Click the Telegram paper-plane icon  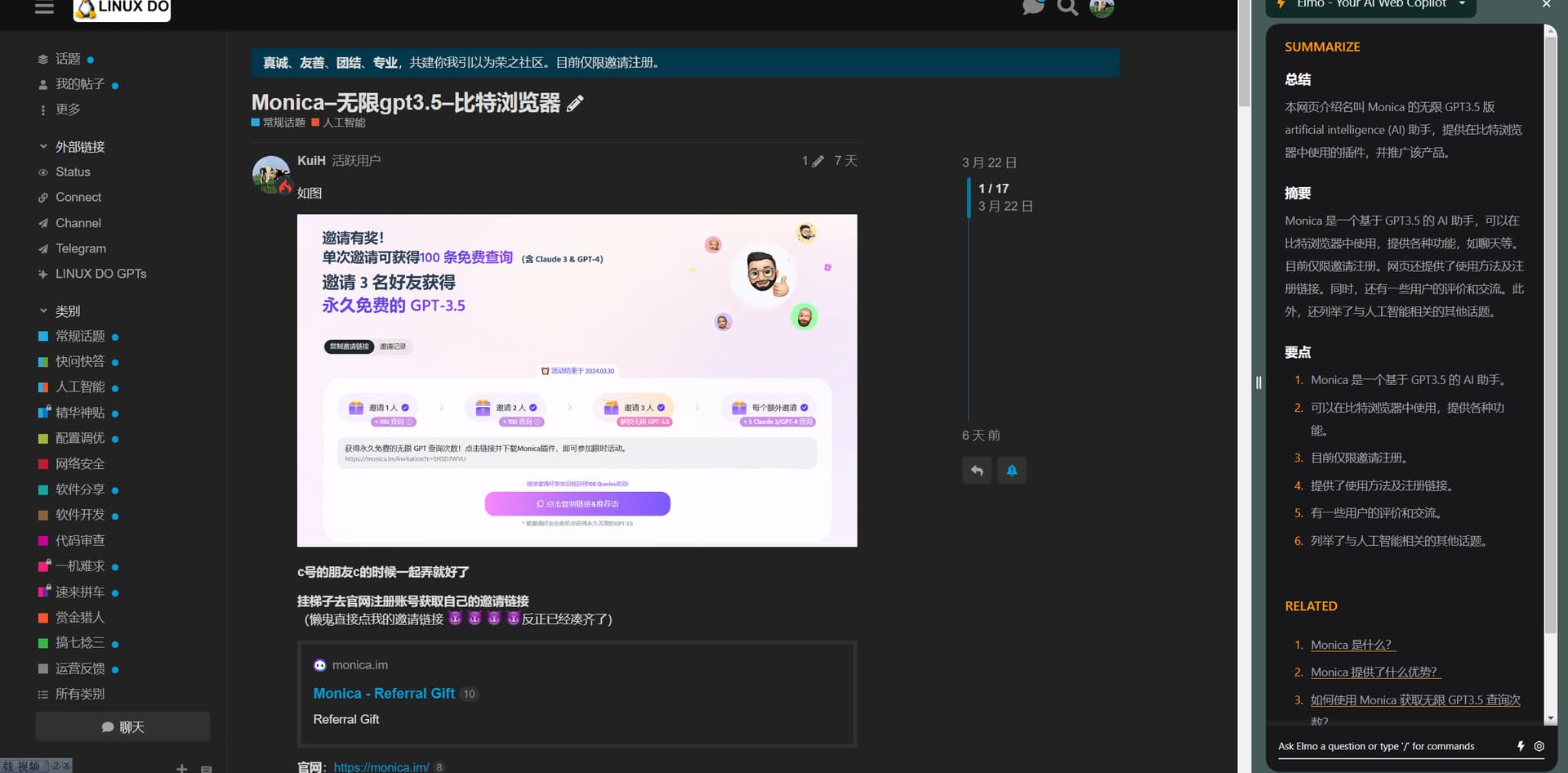pyautogui.click(x=43, y=248)
